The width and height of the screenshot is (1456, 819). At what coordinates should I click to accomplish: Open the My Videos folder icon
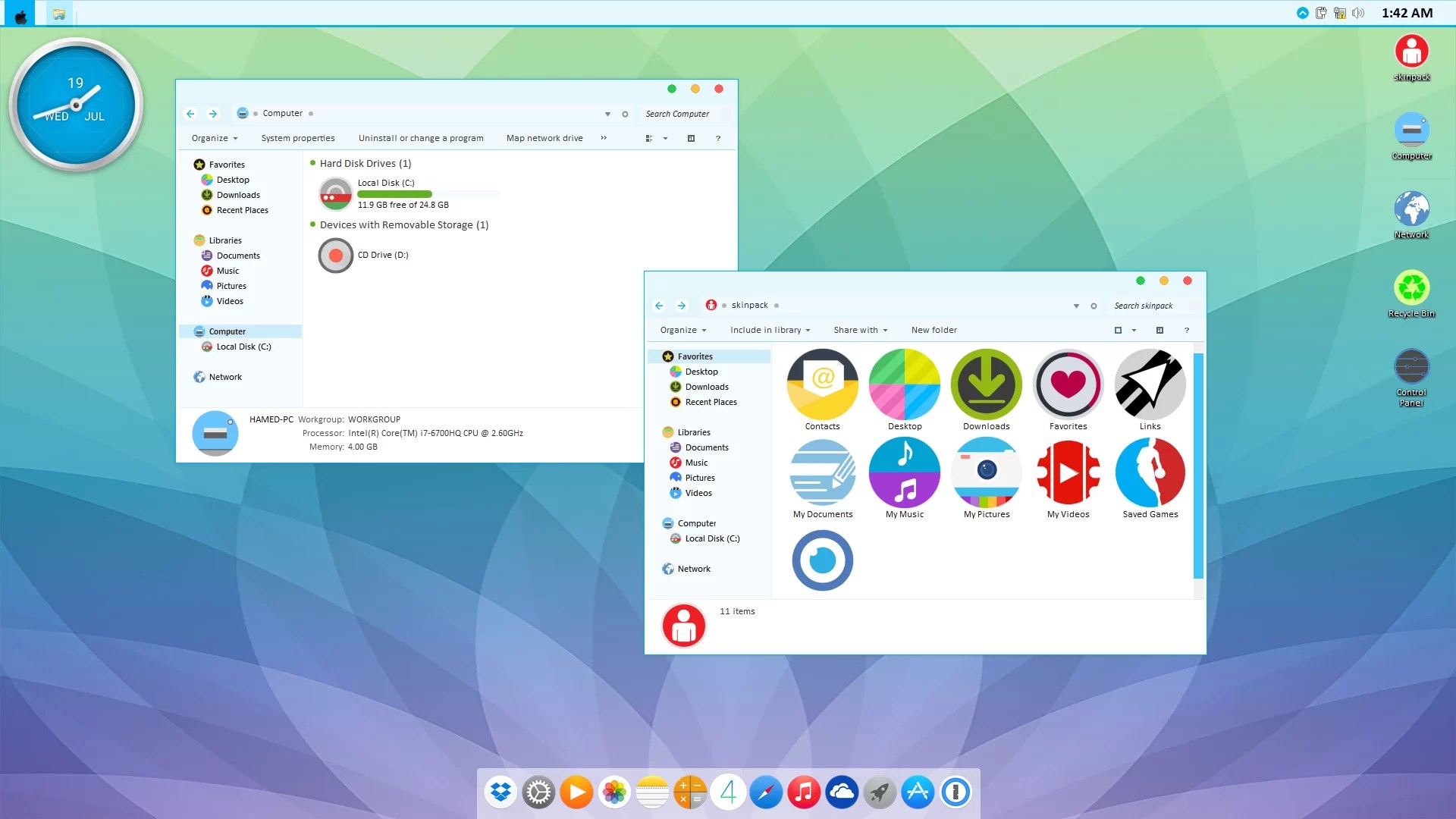point(1068,473)
